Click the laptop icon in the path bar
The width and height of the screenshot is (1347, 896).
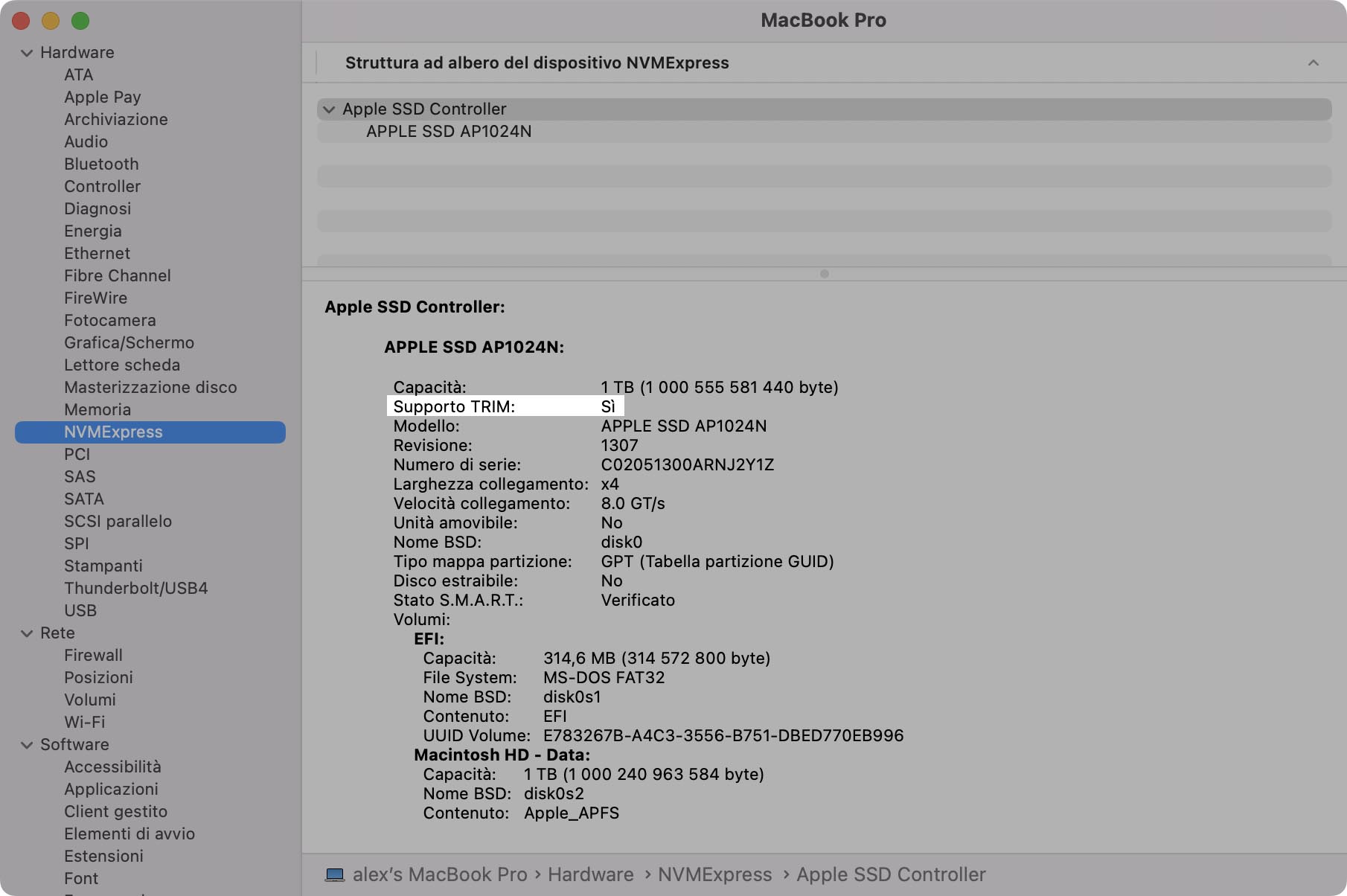point(335,874)
